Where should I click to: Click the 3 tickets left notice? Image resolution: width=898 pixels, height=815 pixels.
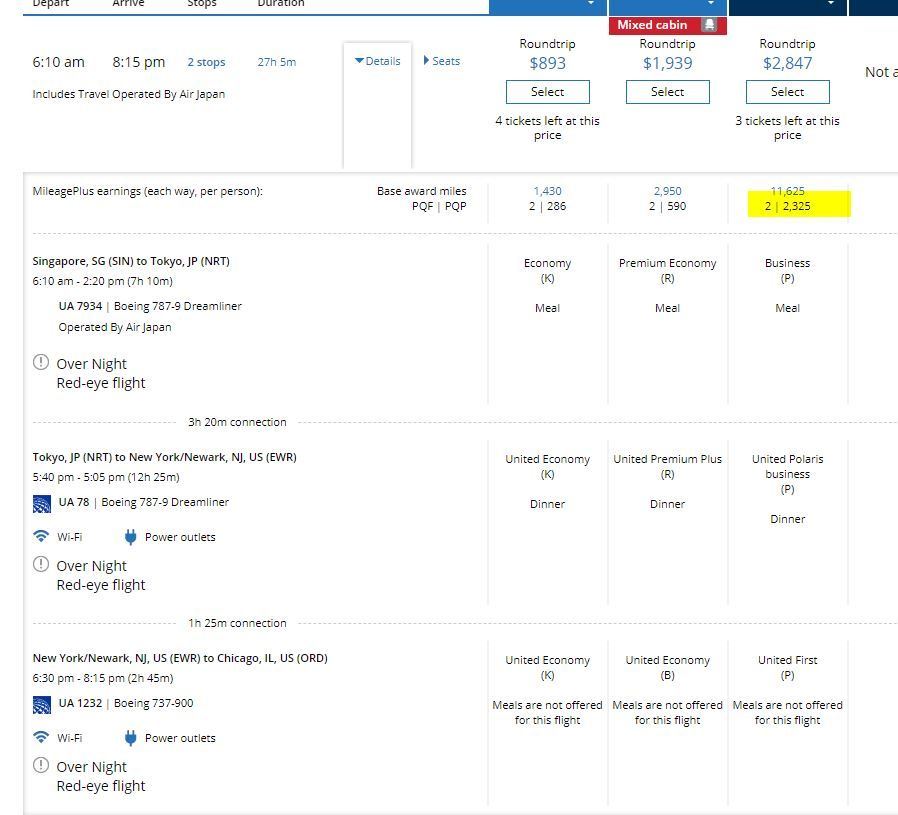pyautogui.click(x=787, y=128)
